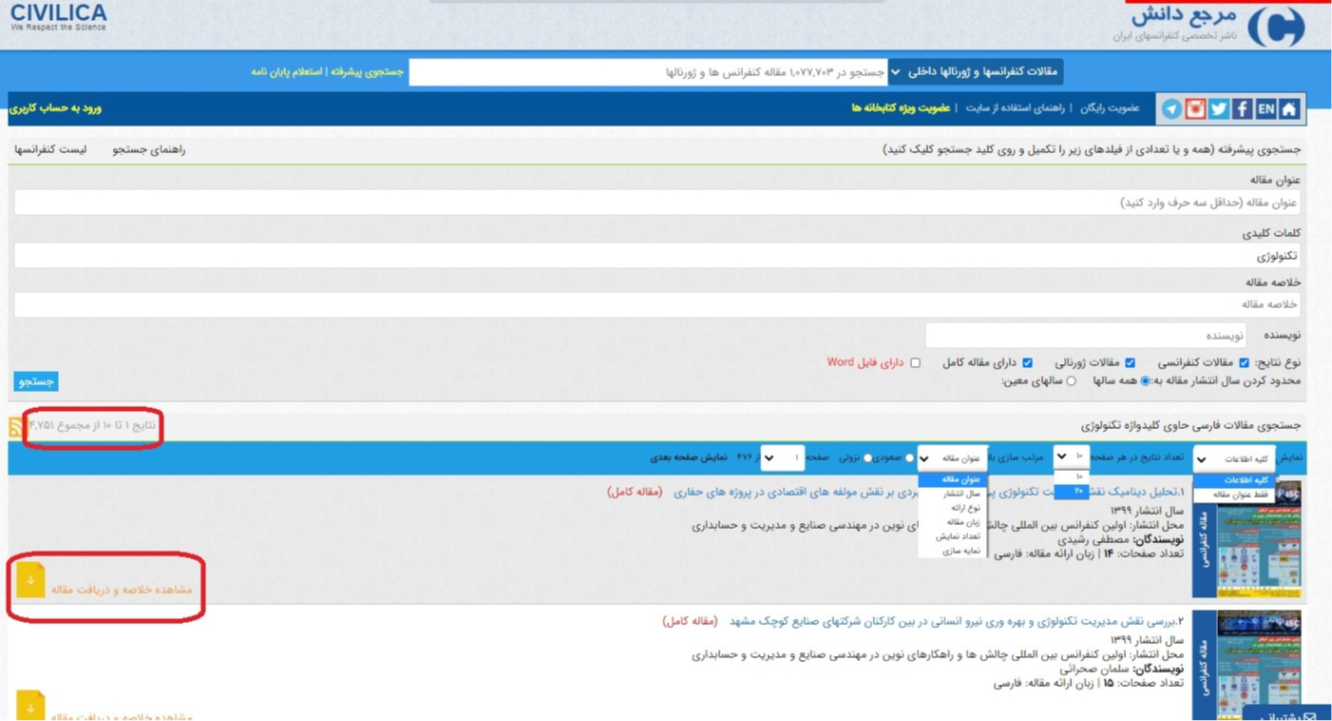Open 'لیست کنفرانسها' menu item
This screenshot has height=721, width=1332.
click(50, 149)
